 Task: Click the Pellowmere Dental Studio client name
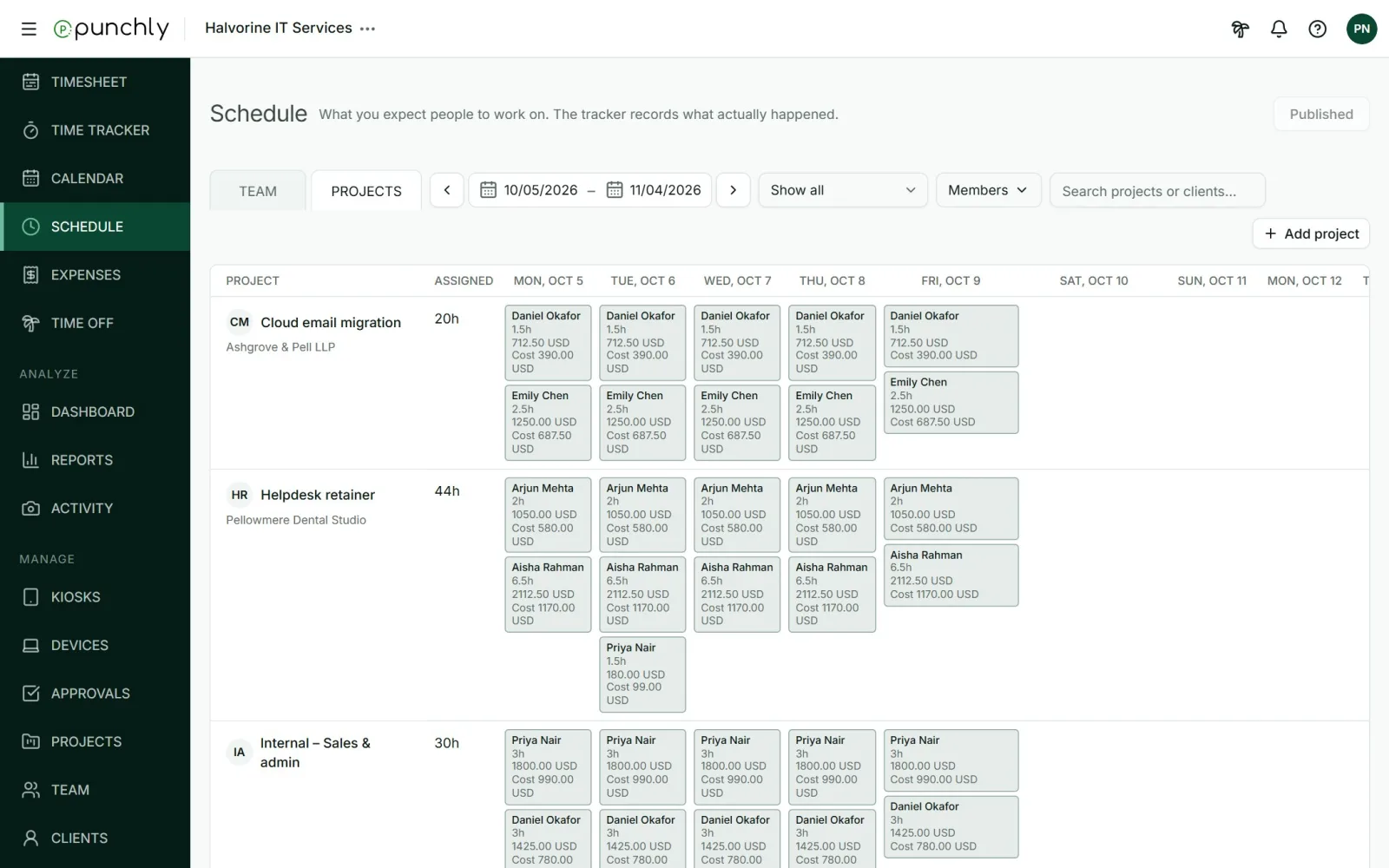tap(296, 520)
